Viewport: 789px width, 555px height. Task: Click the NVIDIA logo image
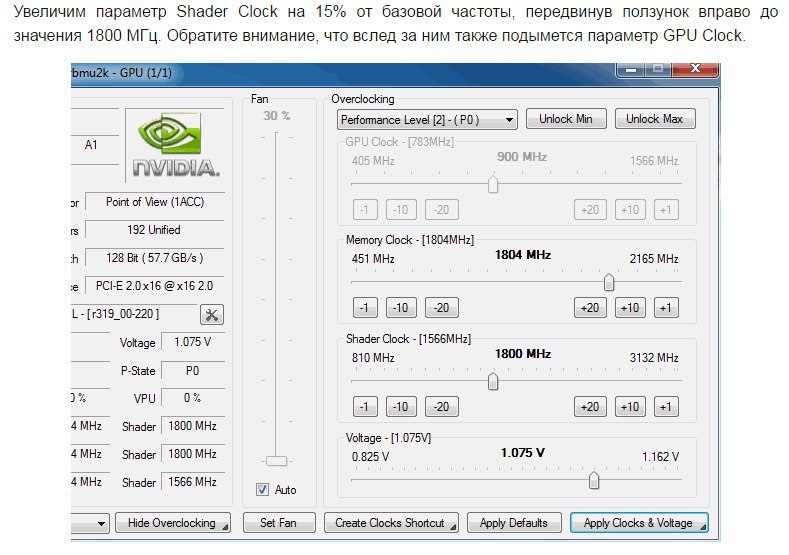pyautogui.click(x=176, y=145)
